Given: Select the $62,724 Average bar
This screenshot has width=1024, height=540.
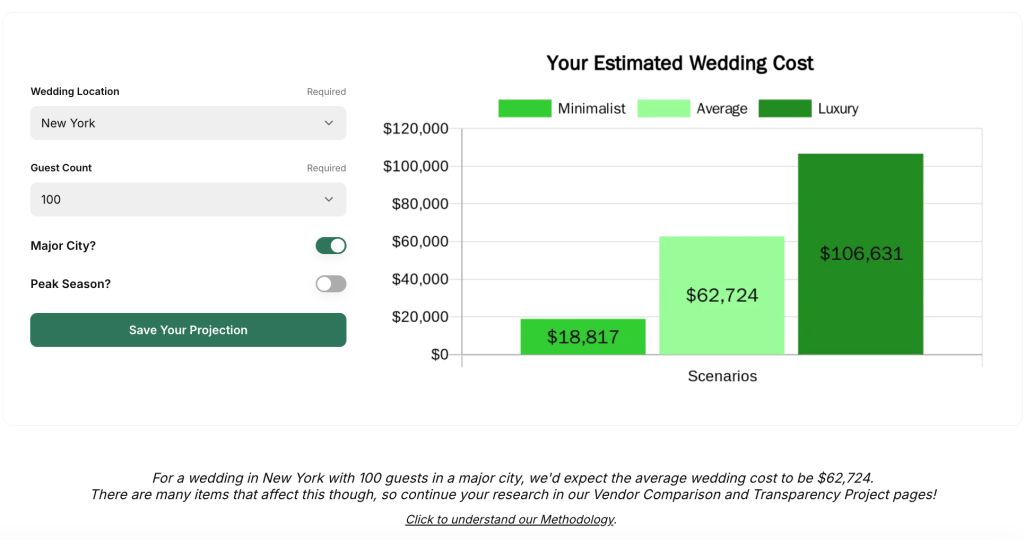Looking at the screenshot, I should (x=721, y=295).
